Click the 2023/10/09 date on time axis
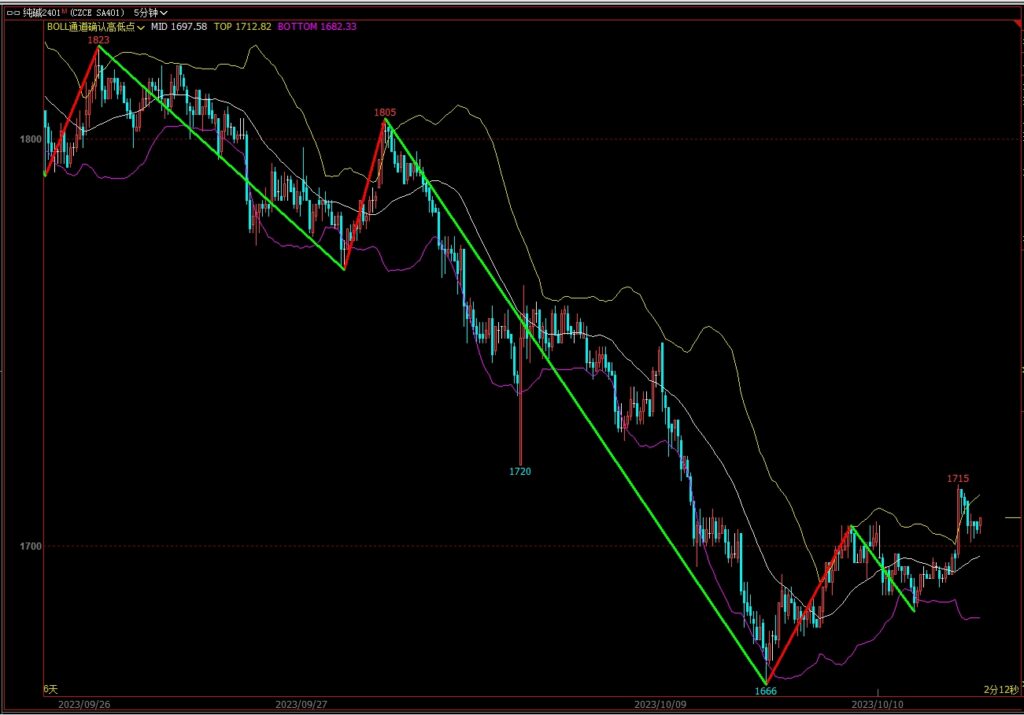The image size is (1024, 715). (x=662, y=704)
